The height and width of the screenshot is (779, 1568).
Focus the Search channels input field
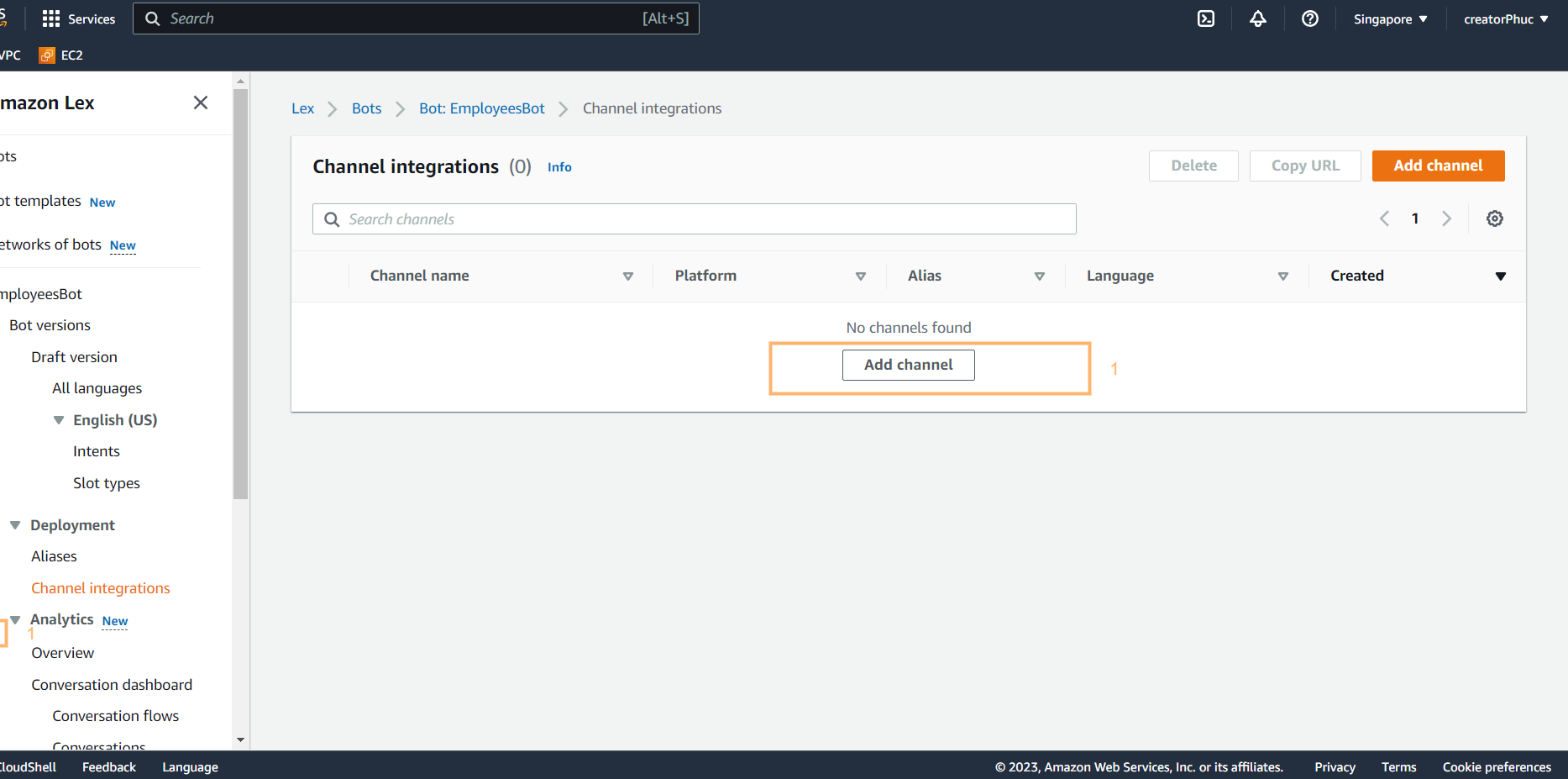point(694,219)
